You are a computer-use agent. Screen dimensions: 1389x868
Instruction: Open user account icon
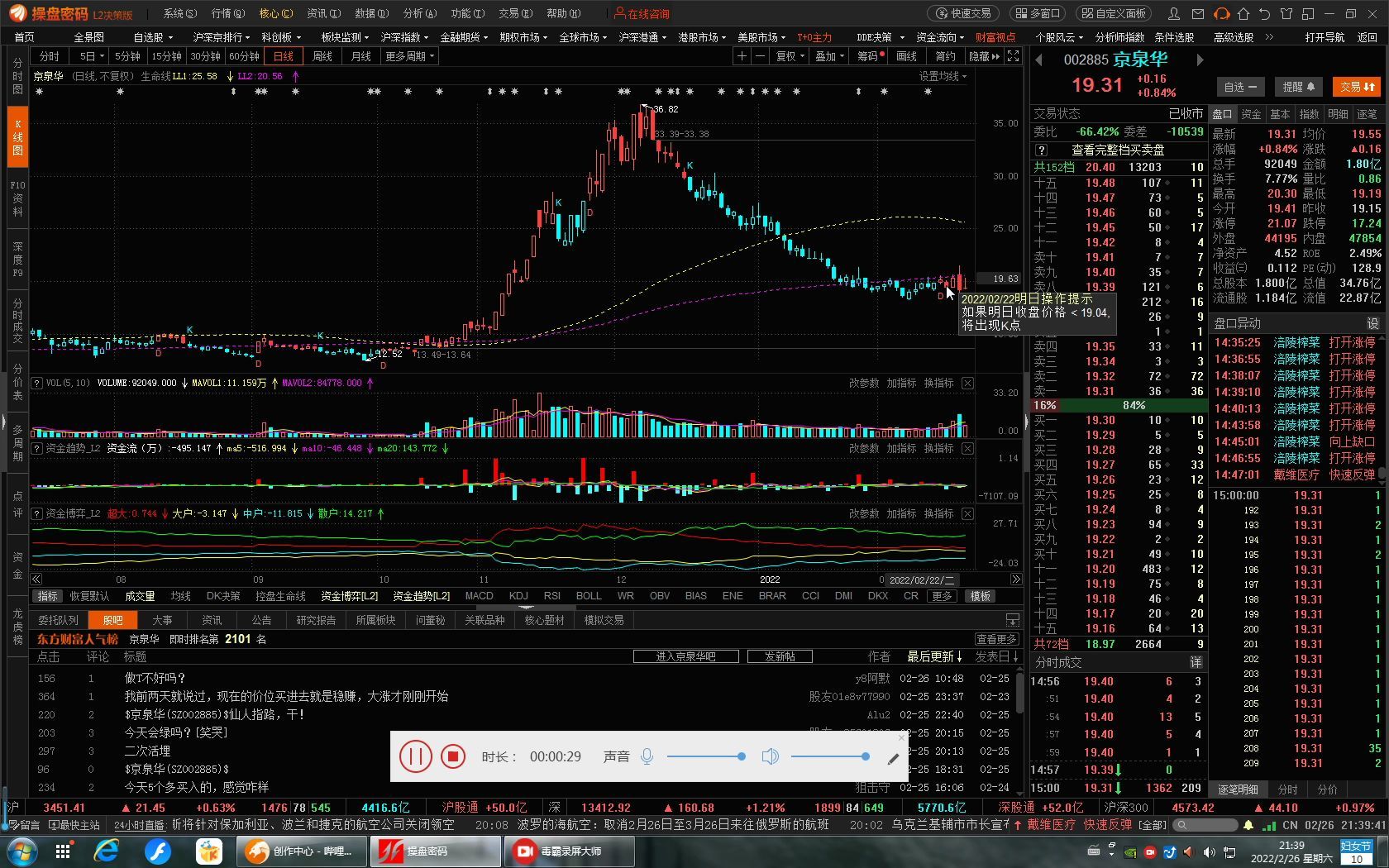point(1174,14)
